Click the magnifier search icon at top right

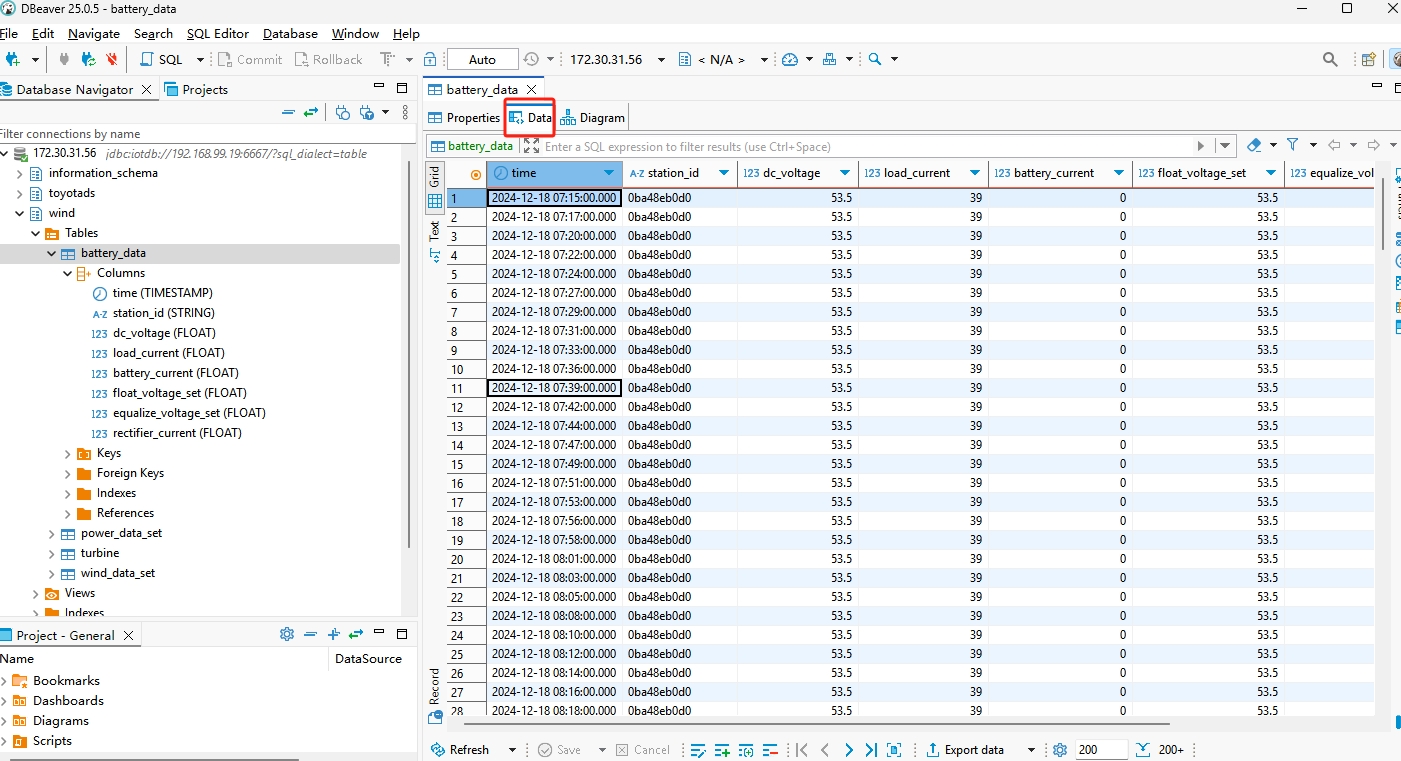click(1330, 59)
